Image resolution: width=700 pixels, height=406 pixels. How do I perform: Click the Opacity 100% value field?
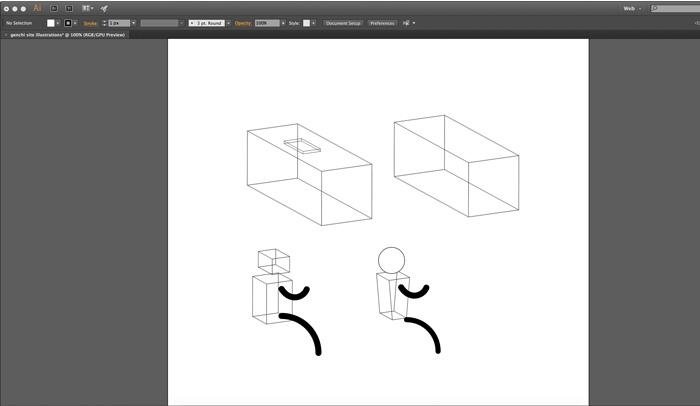tap(267, 23)
